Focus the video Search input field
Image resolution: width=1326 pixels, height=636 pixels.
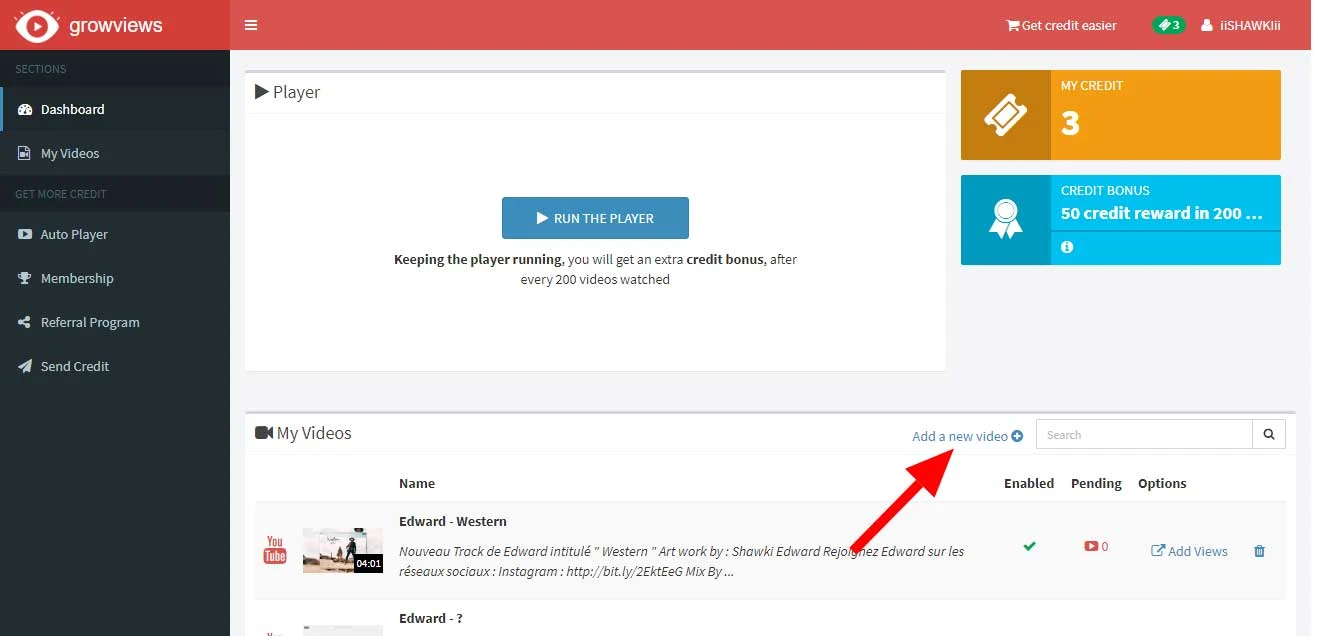(x=1144, y=434)
